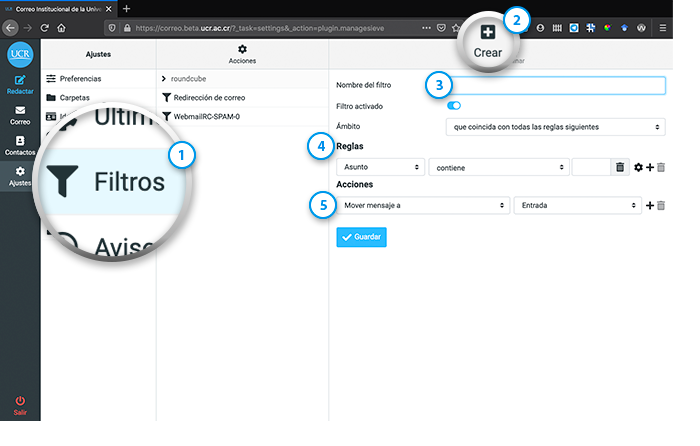
Task: Go to Correo in the sidebar
Action: pos(20,114)
